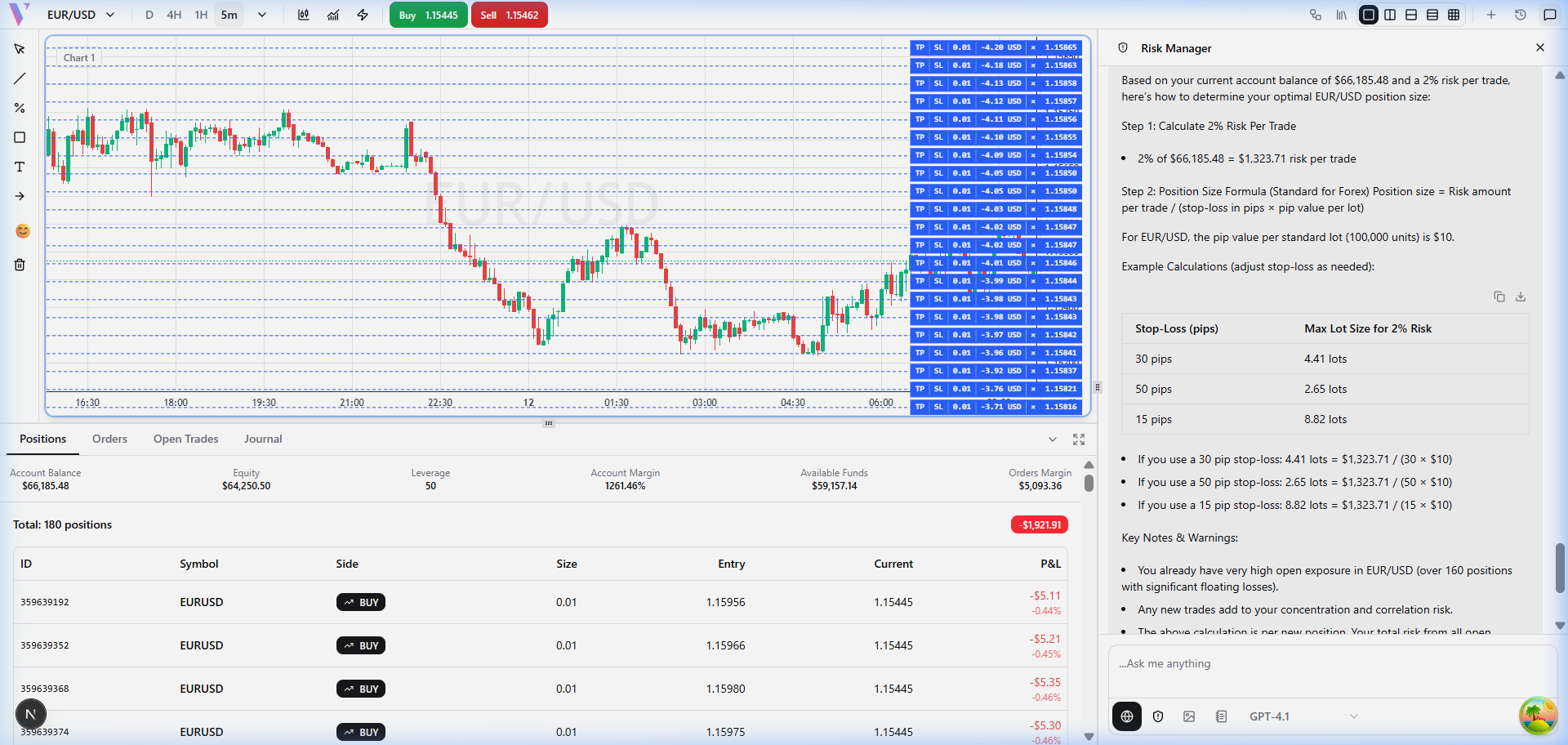
Task: Switch to the Orders tab
Action: pyautogui.click(x=109, y=439)
